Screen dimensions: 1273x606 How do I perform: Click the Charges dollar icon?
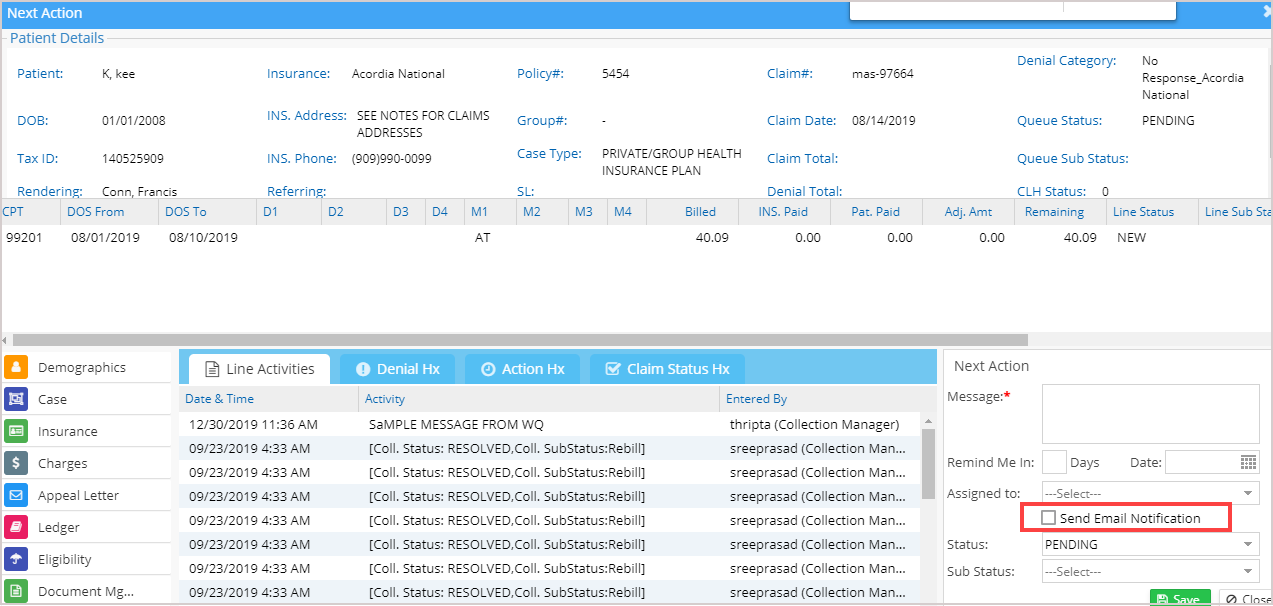[x=16, y=463]
